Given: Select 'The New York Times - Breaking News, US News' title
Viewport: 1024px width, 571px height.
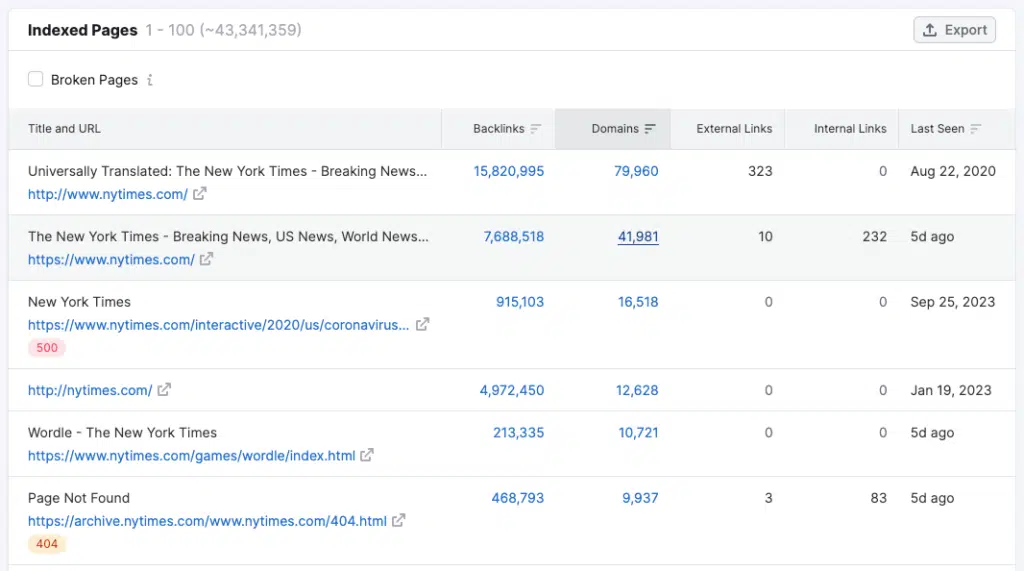Looking at the screenshot, I should tap(228, 237).
